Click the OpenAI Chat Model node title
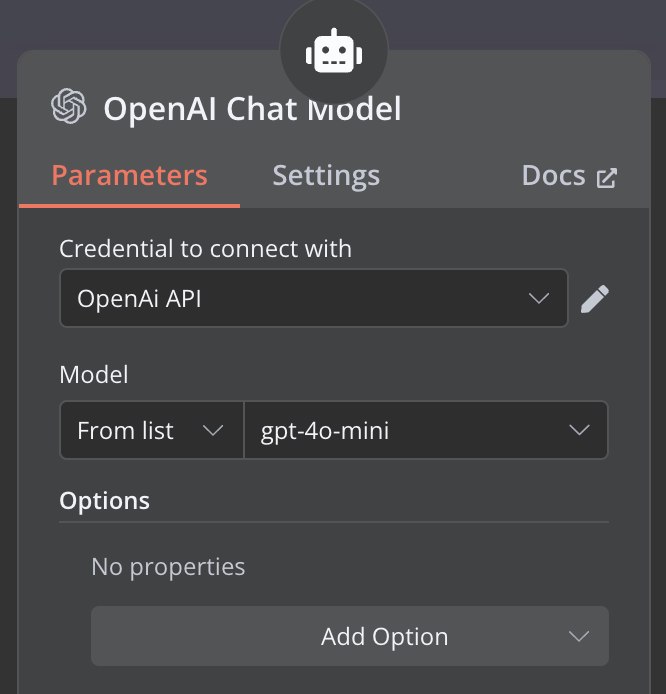The width and height of the screenshot is (666, 694). click(x=252, y=109)
